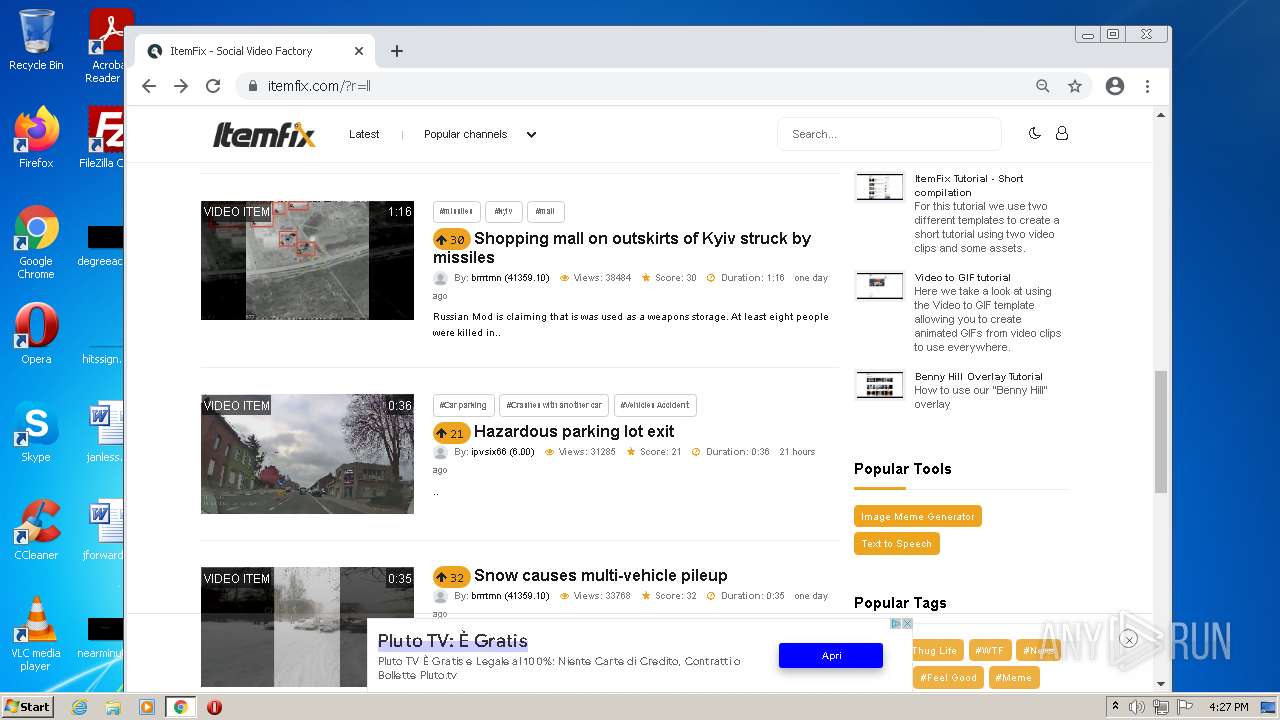Open the Windows Start menu
Viewport: 1280px width, 720px height.
click(28, 707)
